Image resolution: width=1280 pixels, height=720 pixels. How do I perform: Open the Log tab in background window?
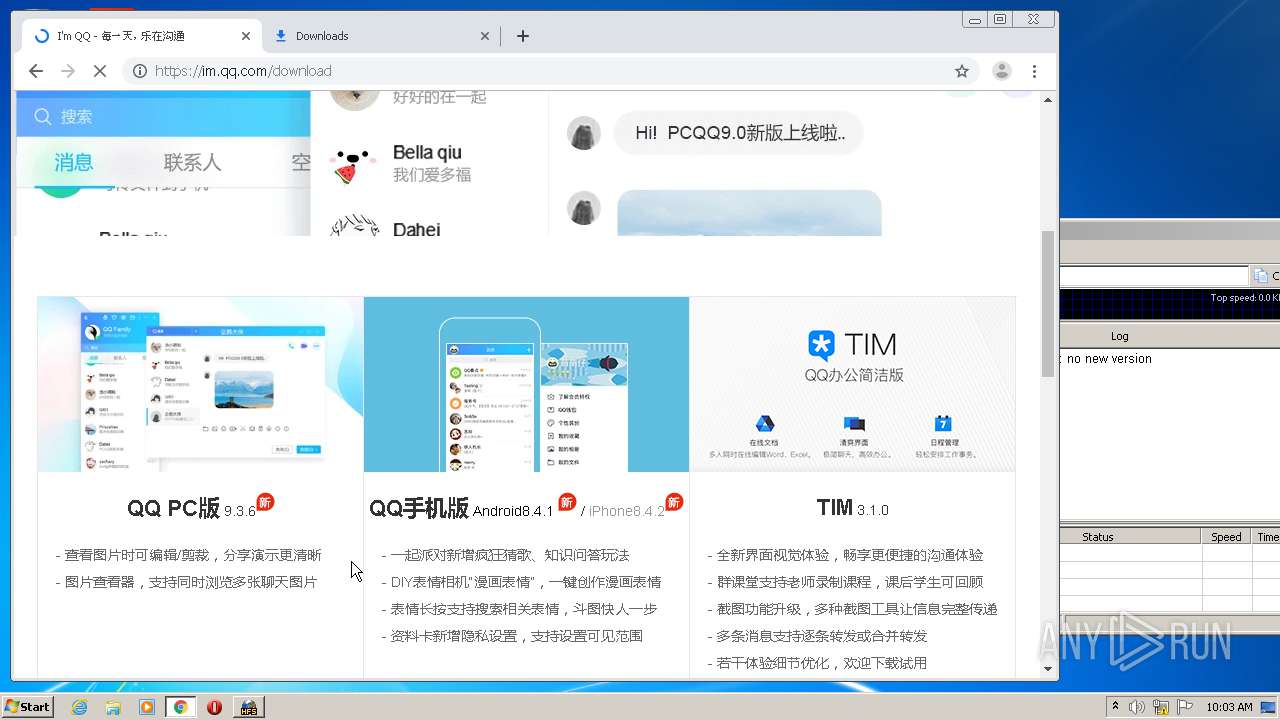click(x=1119, y=336)
